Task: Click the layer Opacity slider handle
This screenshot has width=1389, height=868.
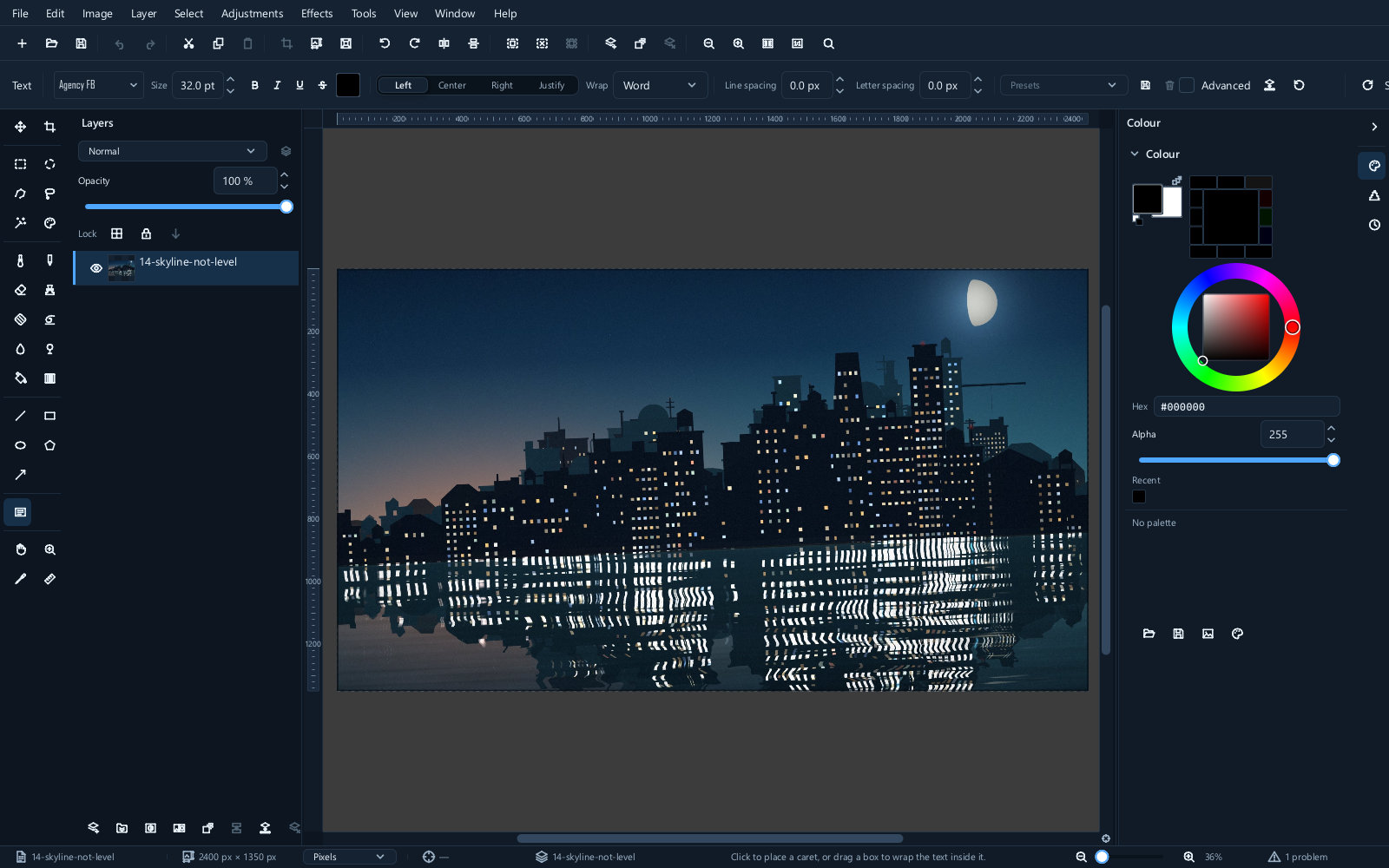Action: click(x=286, y=207)
